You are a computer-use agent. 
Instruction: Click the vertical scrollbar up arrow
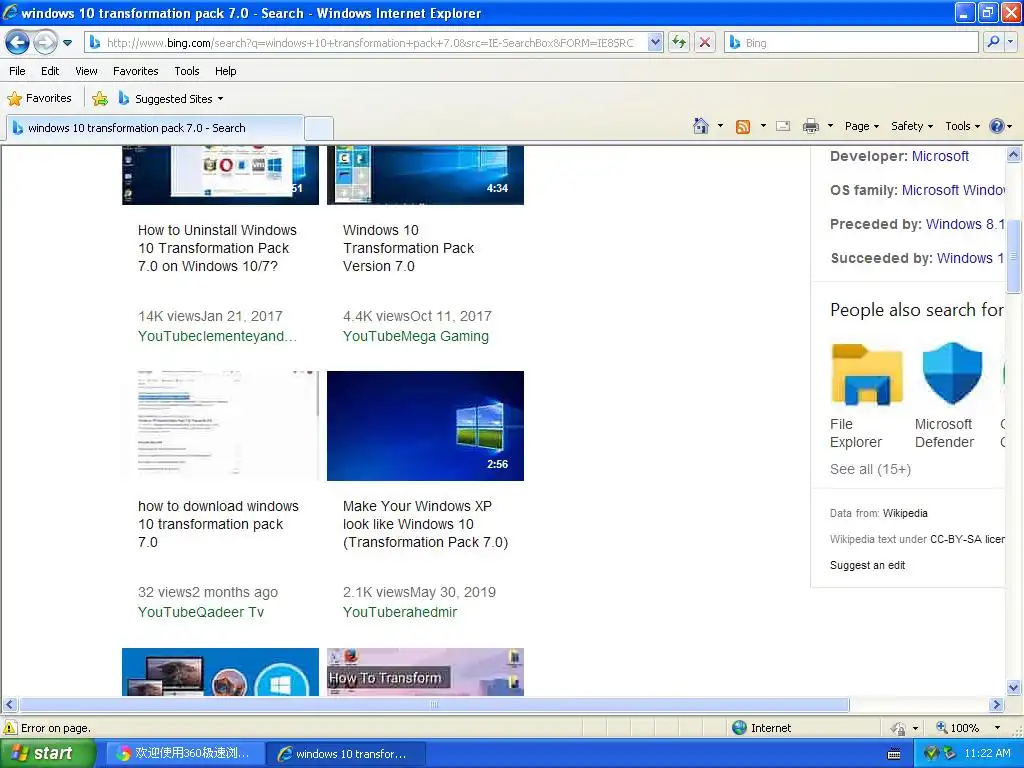coord(1013,155)
